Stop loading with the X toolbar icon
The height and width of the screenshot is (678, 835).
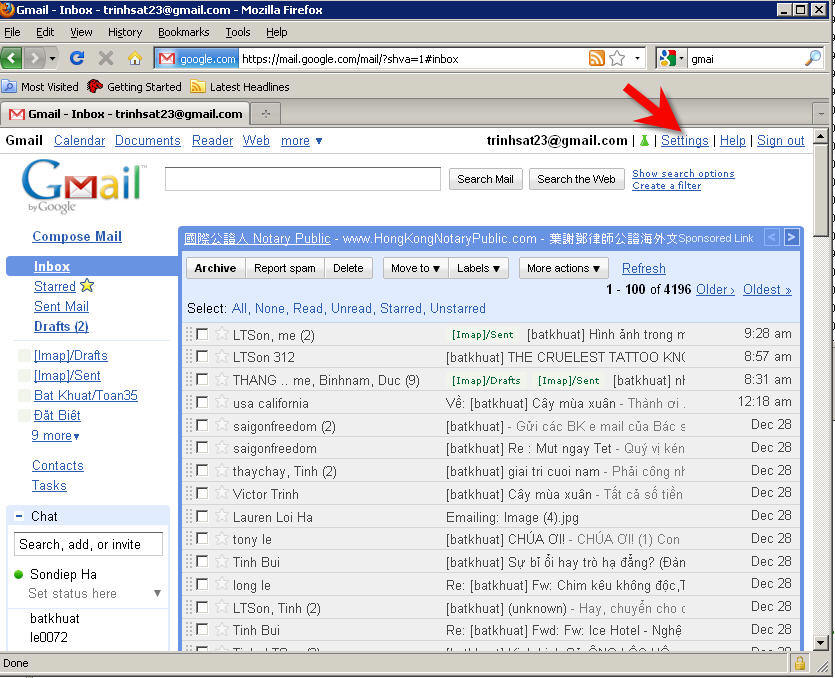pos(106,58)
